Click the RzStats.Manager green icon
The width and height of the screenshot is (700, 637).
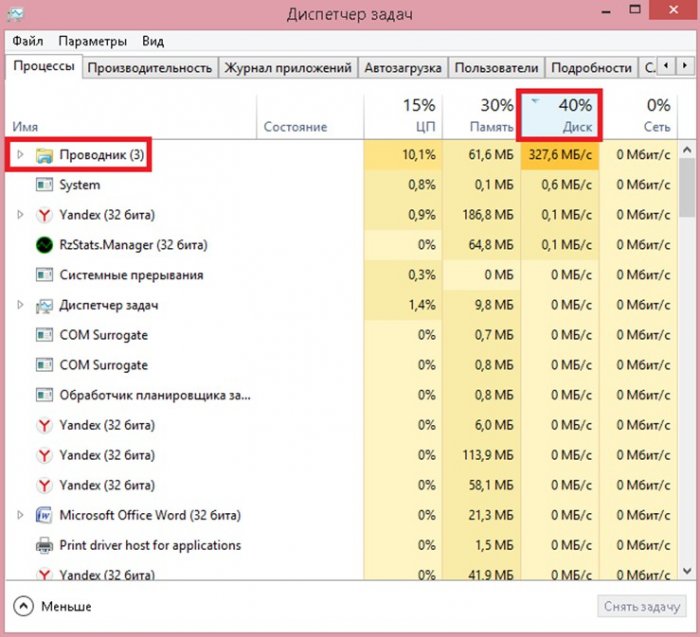point(44,245)
